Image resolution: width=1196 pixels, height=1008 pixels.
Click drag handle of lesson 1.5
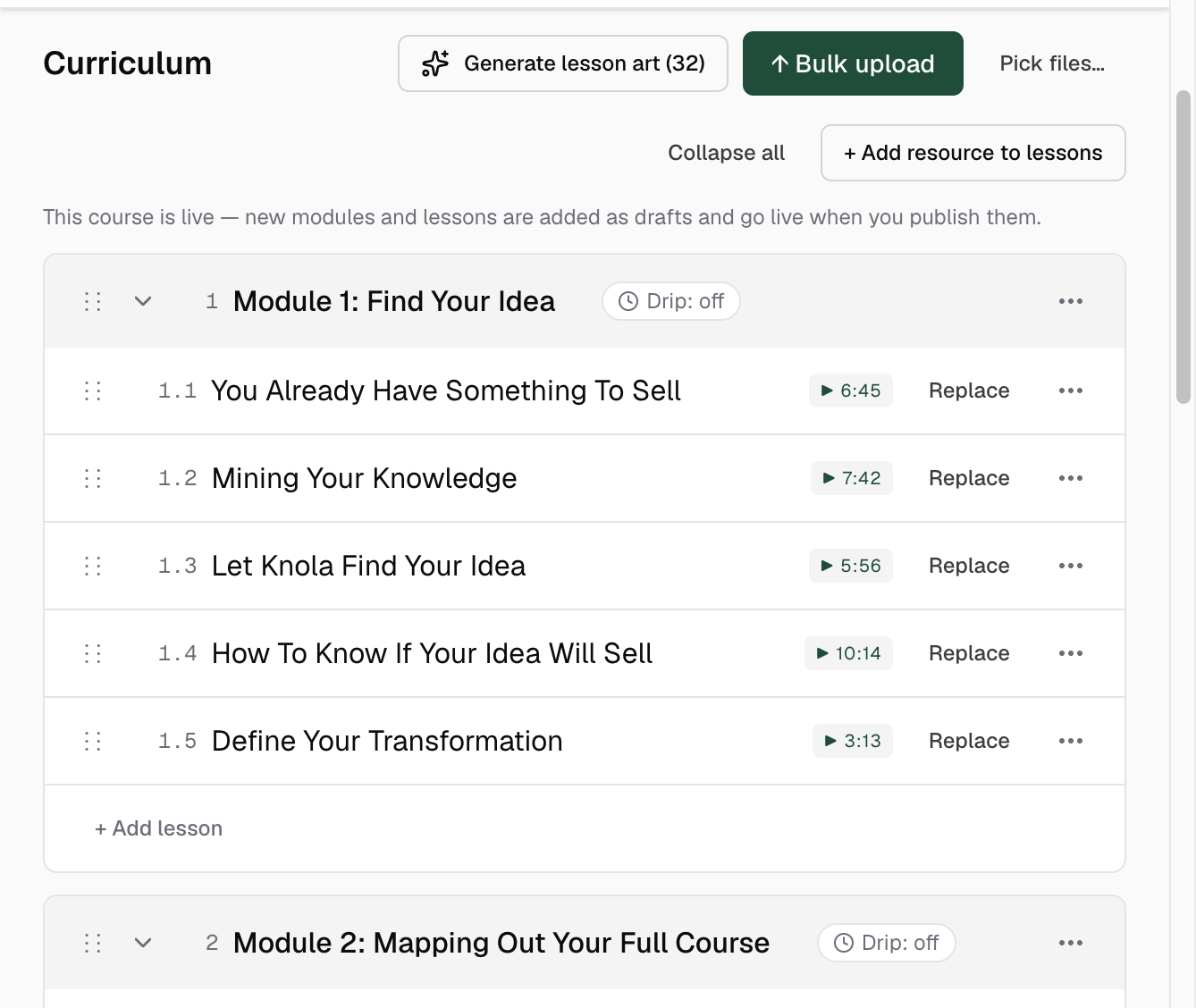point(92,741)
